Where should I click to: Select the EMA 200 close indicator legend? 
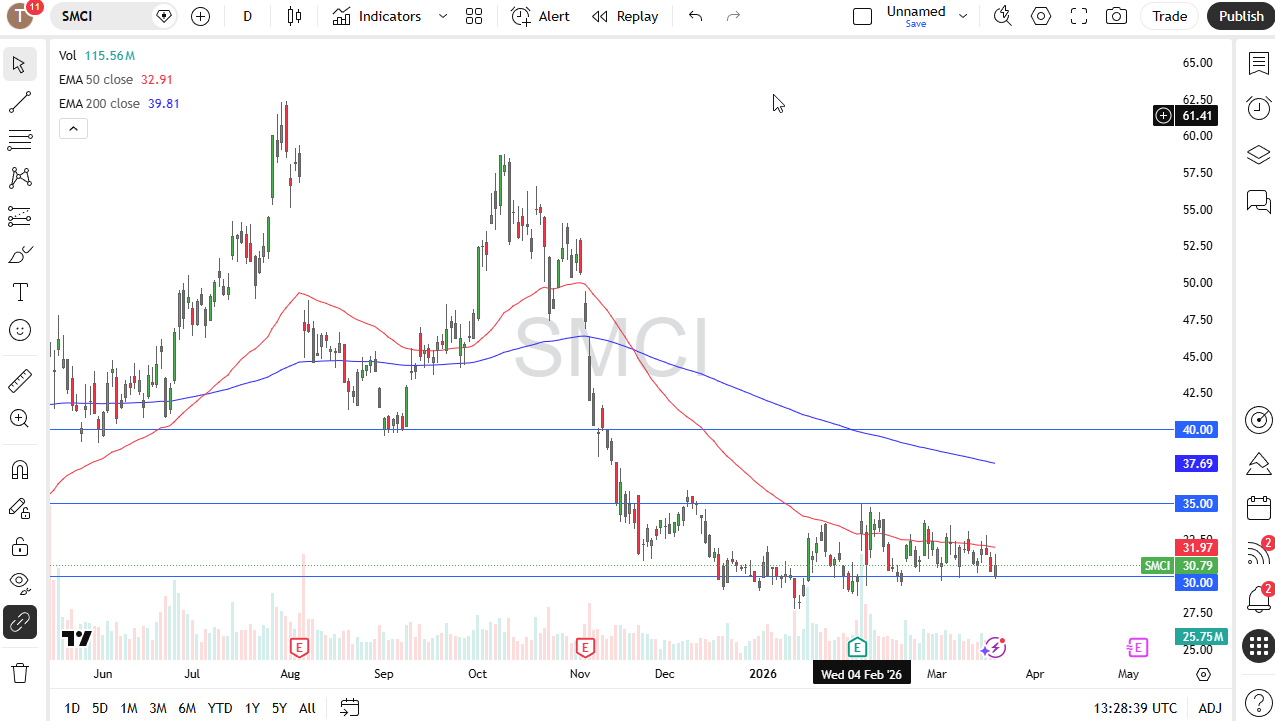[x=120, y=104]
